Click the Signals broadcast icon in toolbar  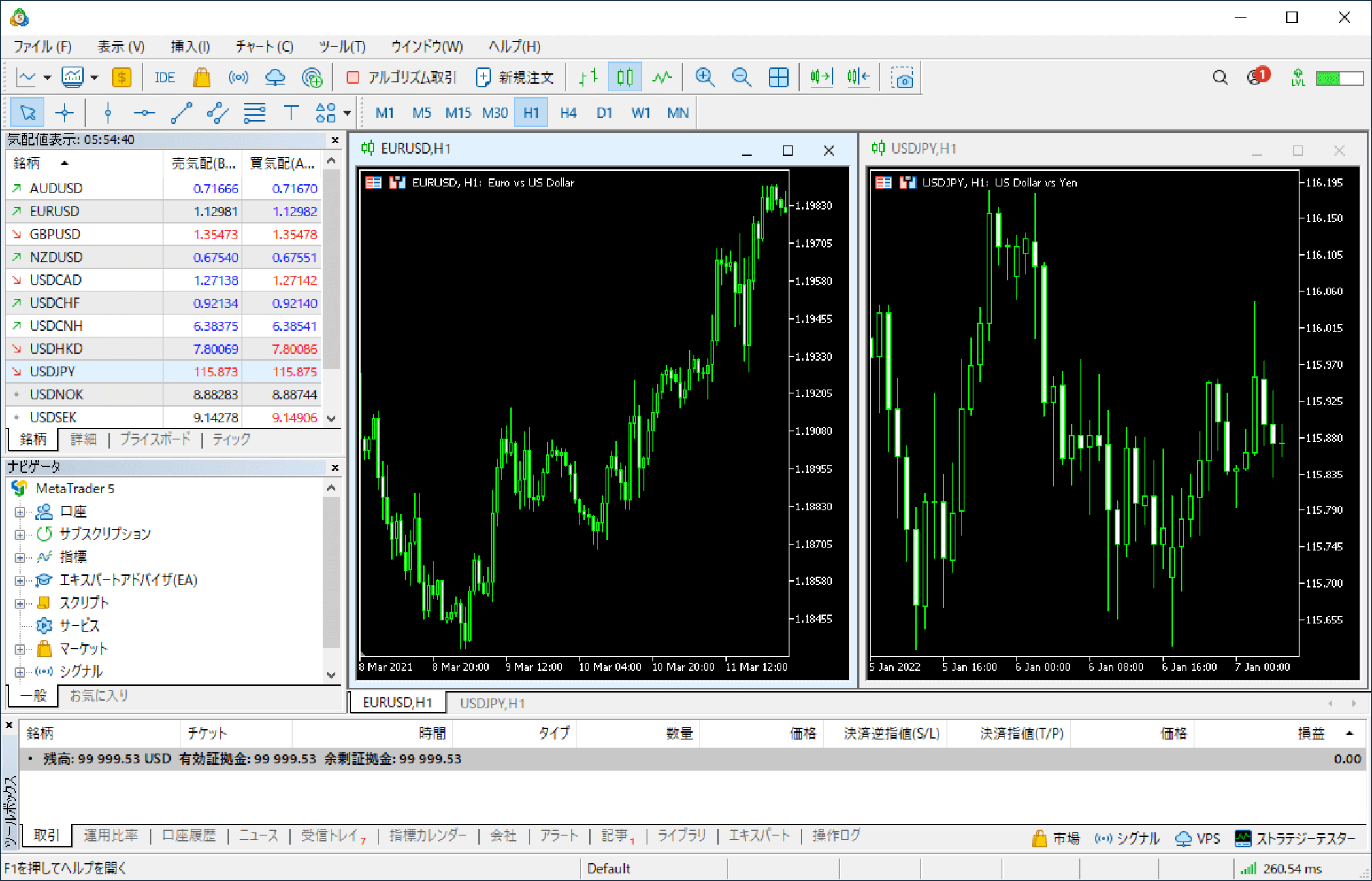coord(238,78)
